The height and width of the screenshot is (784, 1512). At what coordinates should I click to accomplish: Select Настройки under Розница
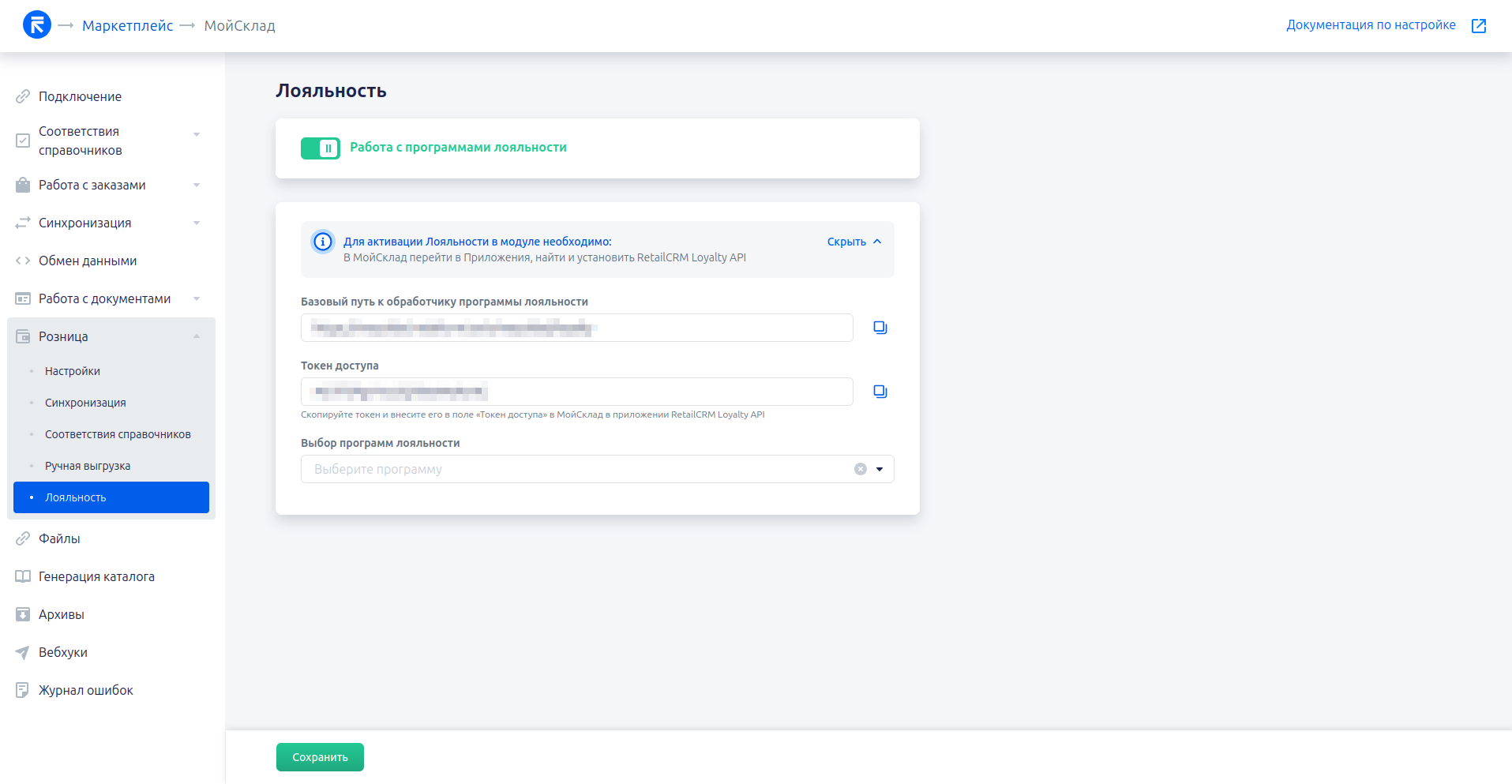point(73,371)
